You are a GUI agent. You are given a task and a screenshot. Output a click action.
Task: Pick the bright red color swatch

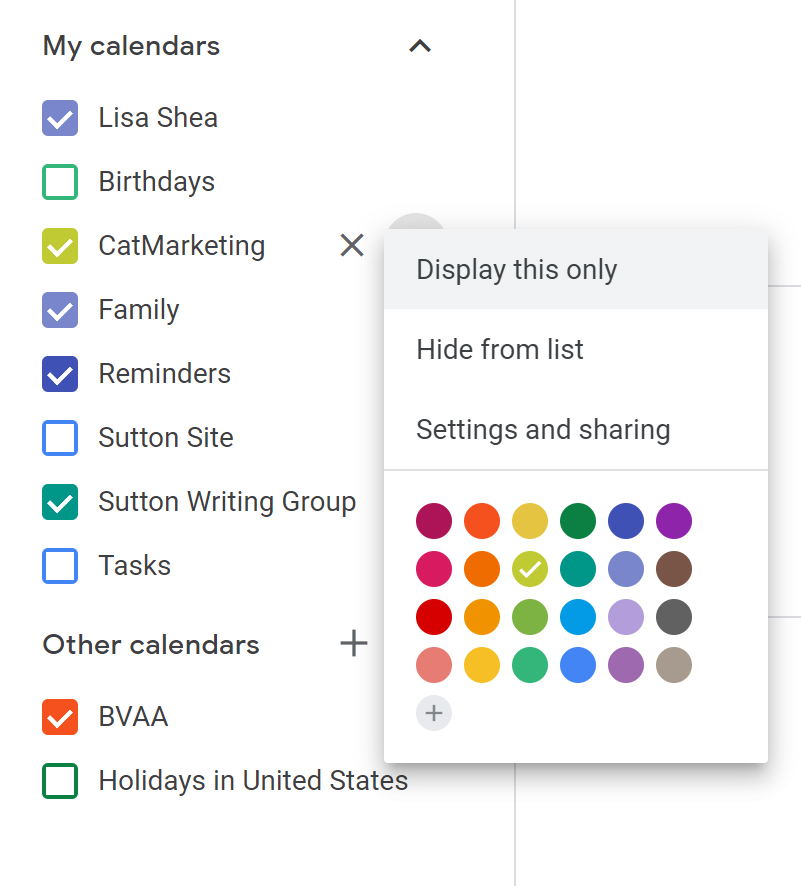(x=434, y=617)
